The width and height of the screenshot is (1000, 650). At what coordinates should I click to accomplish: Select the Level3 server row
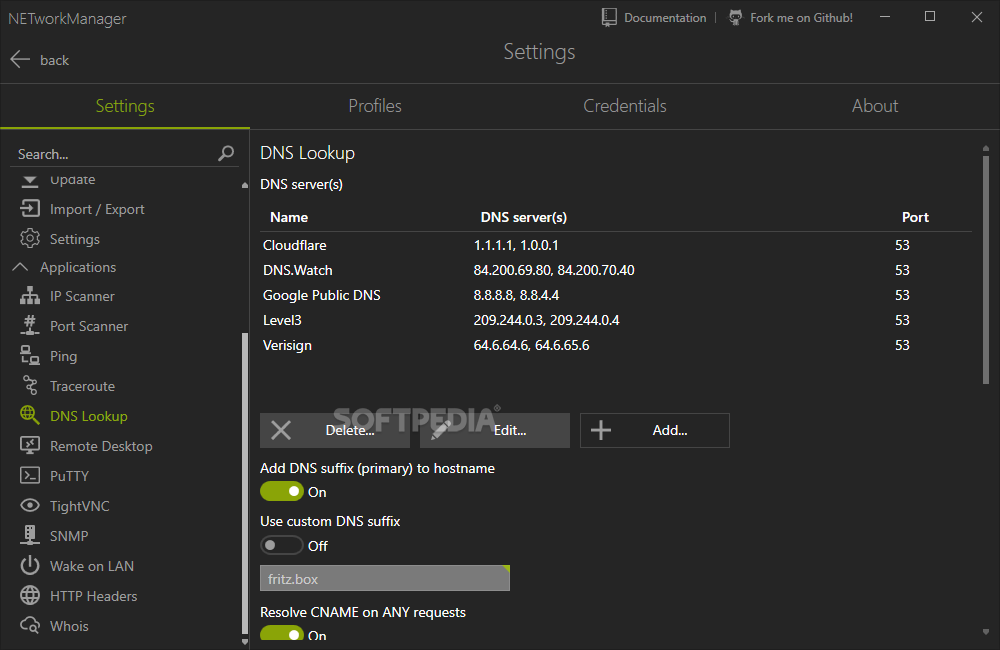click(615, 320)
